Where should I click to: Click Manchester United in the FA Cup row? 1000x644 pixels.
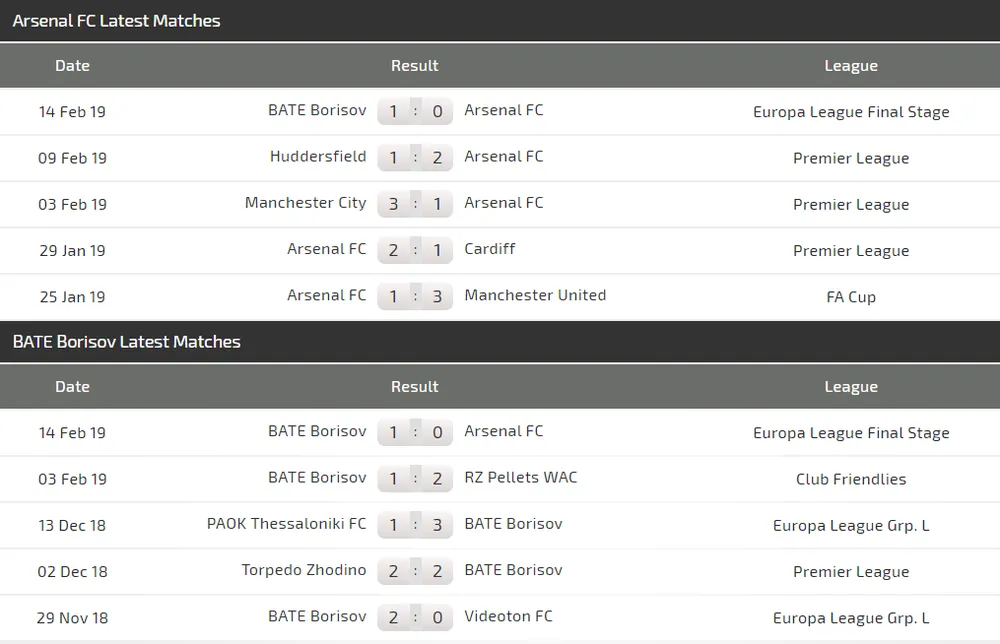click(x=535, y=295)
